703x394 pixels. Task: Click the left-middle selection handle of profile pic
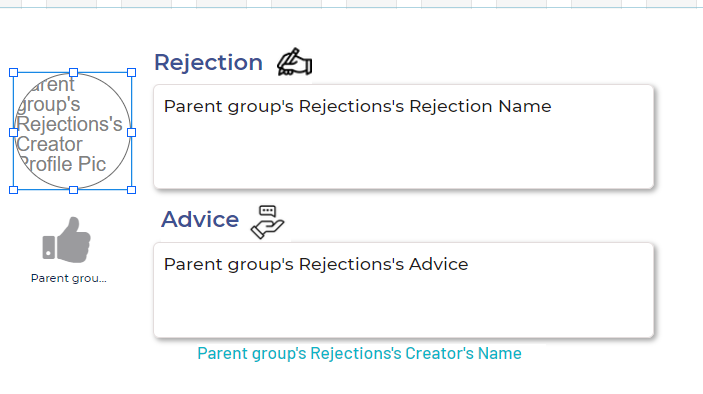click(x=13, y=133)
